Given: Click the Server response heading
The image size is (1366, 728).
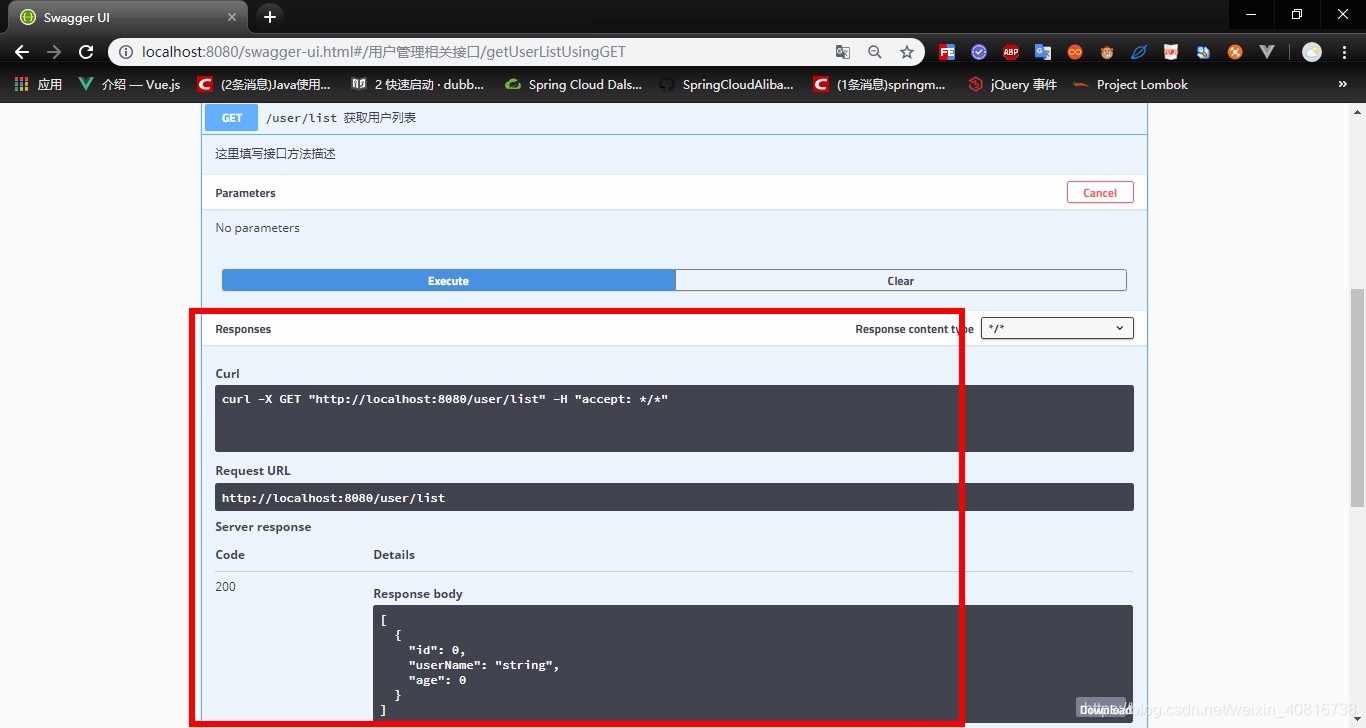Looking at the screenshot, I should [263, 527].
